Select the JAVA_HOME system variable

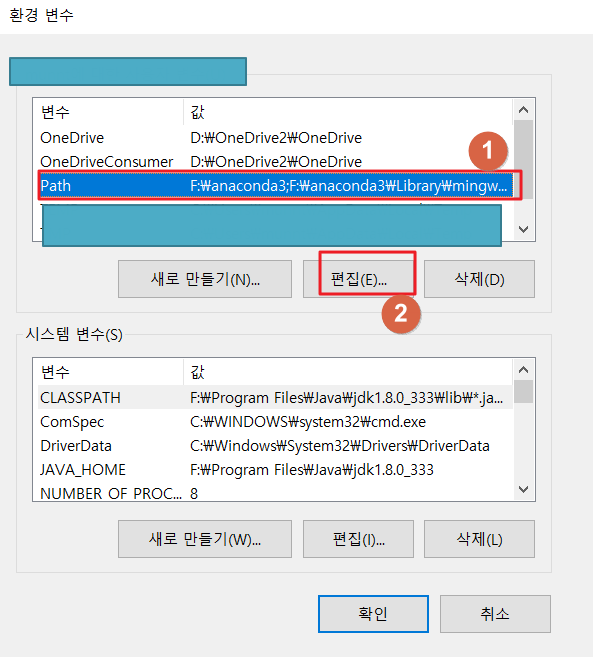click(275, 470)
